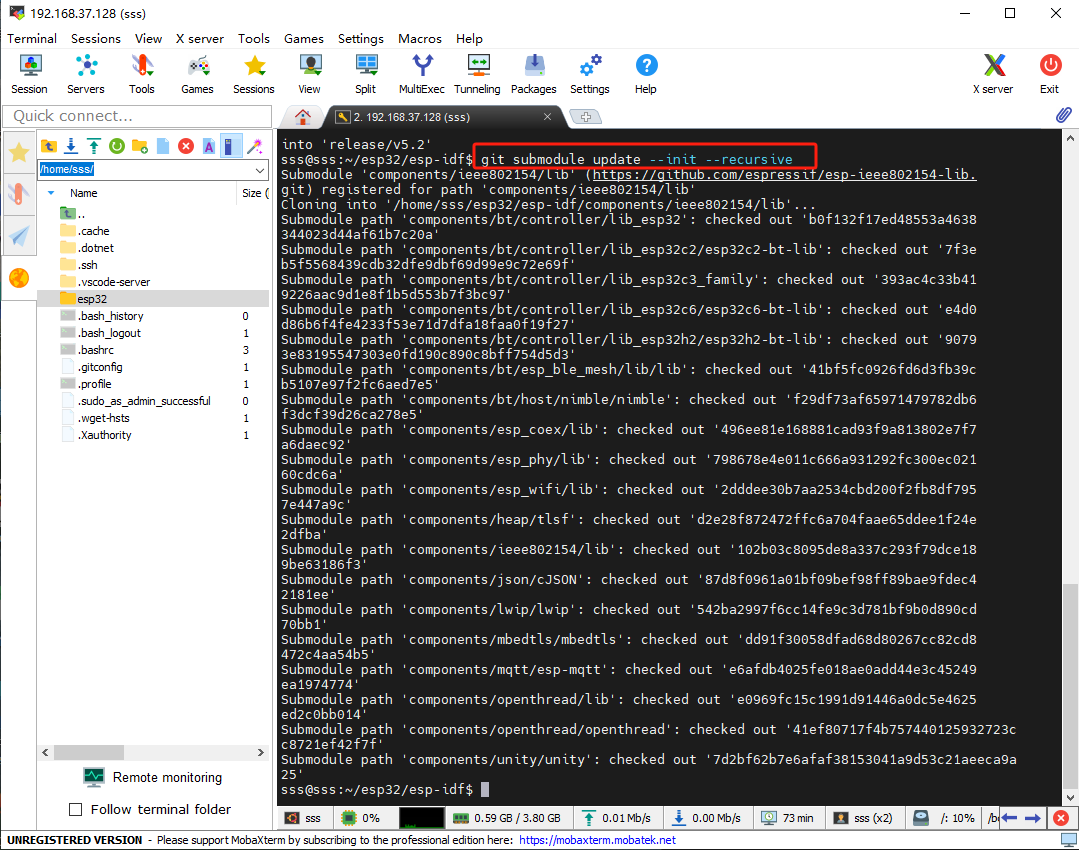Upload files with green up-arrow icon

(x=94, y=146)
